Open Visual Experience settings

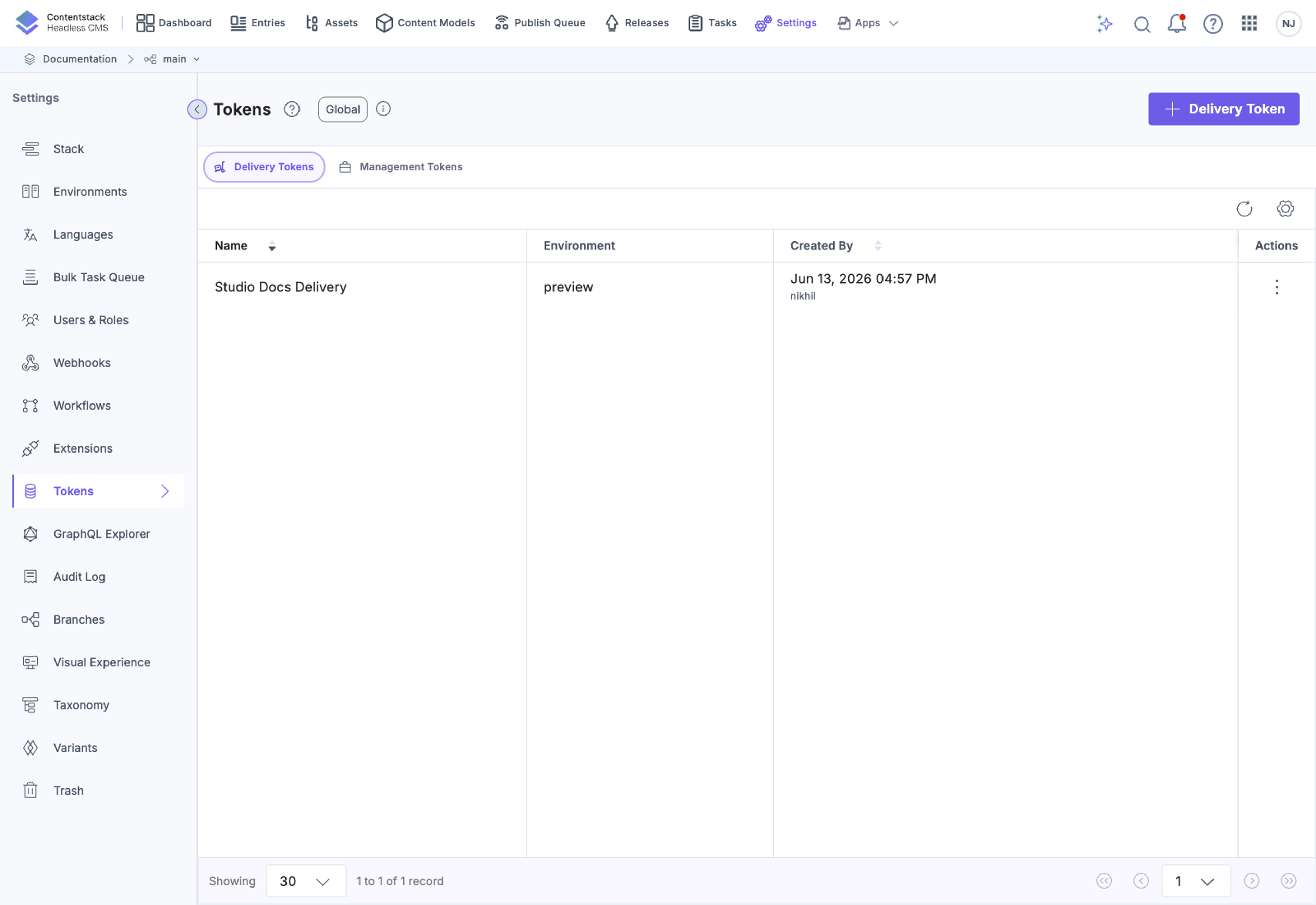click(98, 662)
